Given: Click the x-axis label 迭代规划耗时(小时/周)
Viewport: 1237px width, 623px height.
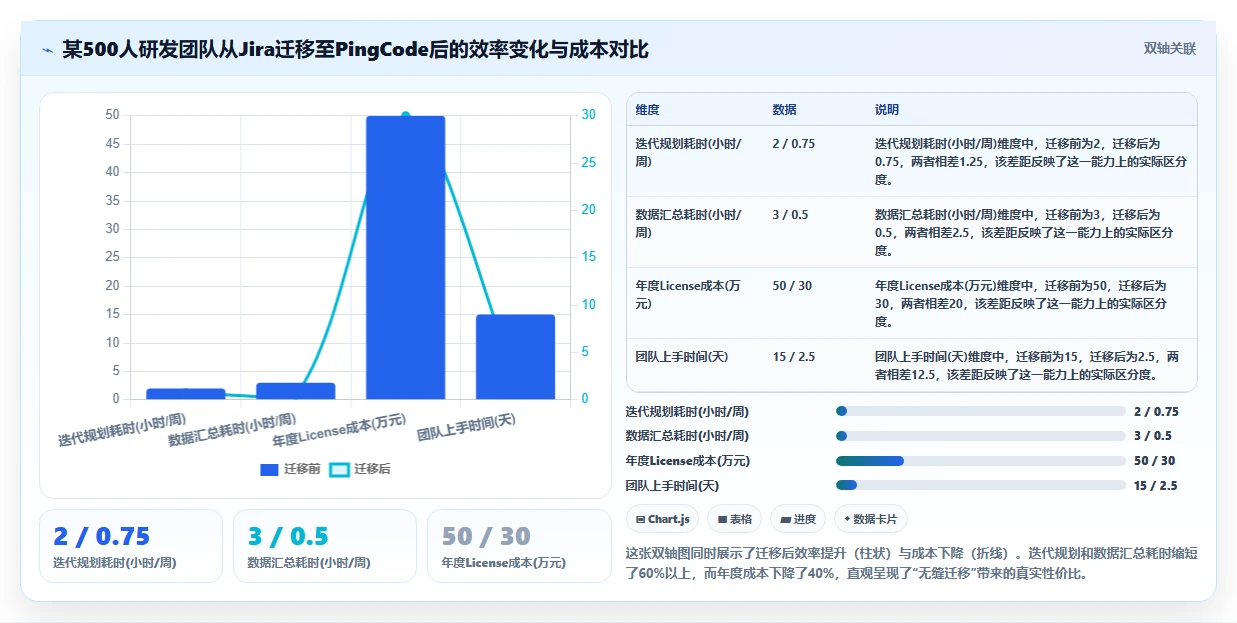Looking at the screenshot, I should (122, 430).
